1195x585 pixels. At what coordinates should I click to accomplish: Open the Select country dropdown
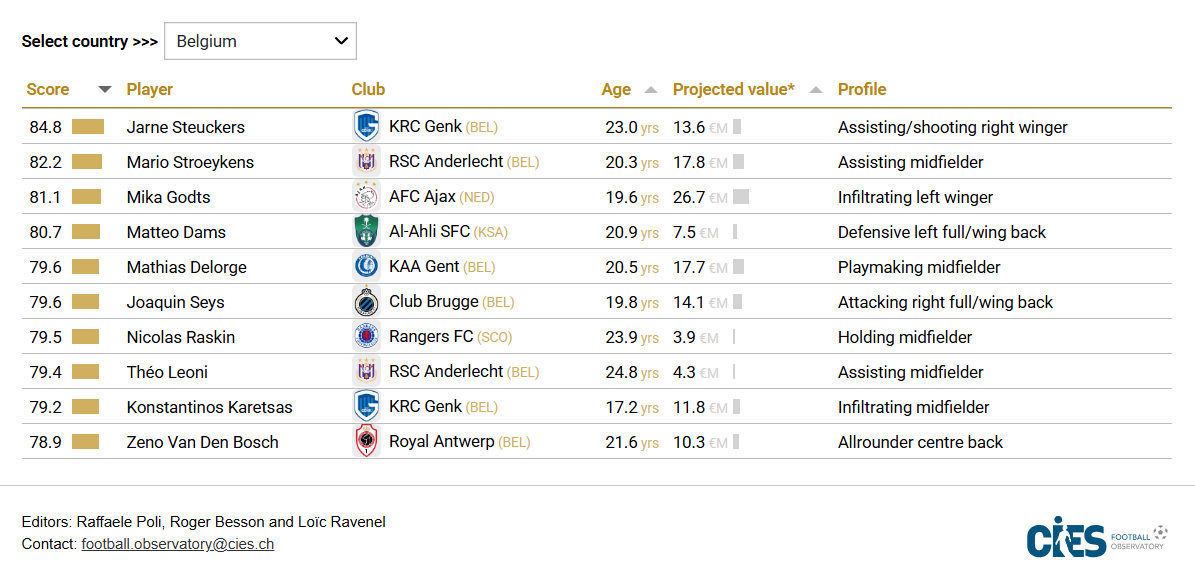260,41
